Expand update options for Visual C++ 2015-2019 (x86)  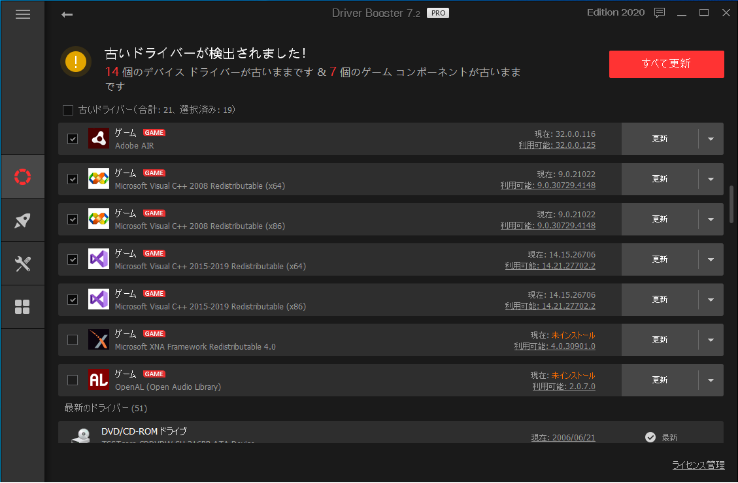[711, 299]
